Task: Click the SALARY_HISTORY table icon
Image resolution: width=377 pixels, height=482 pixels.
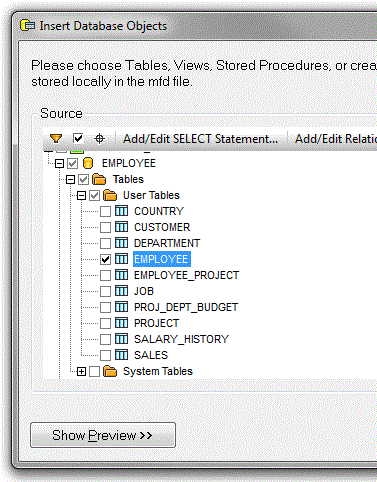Action: (x=121, y=339)
